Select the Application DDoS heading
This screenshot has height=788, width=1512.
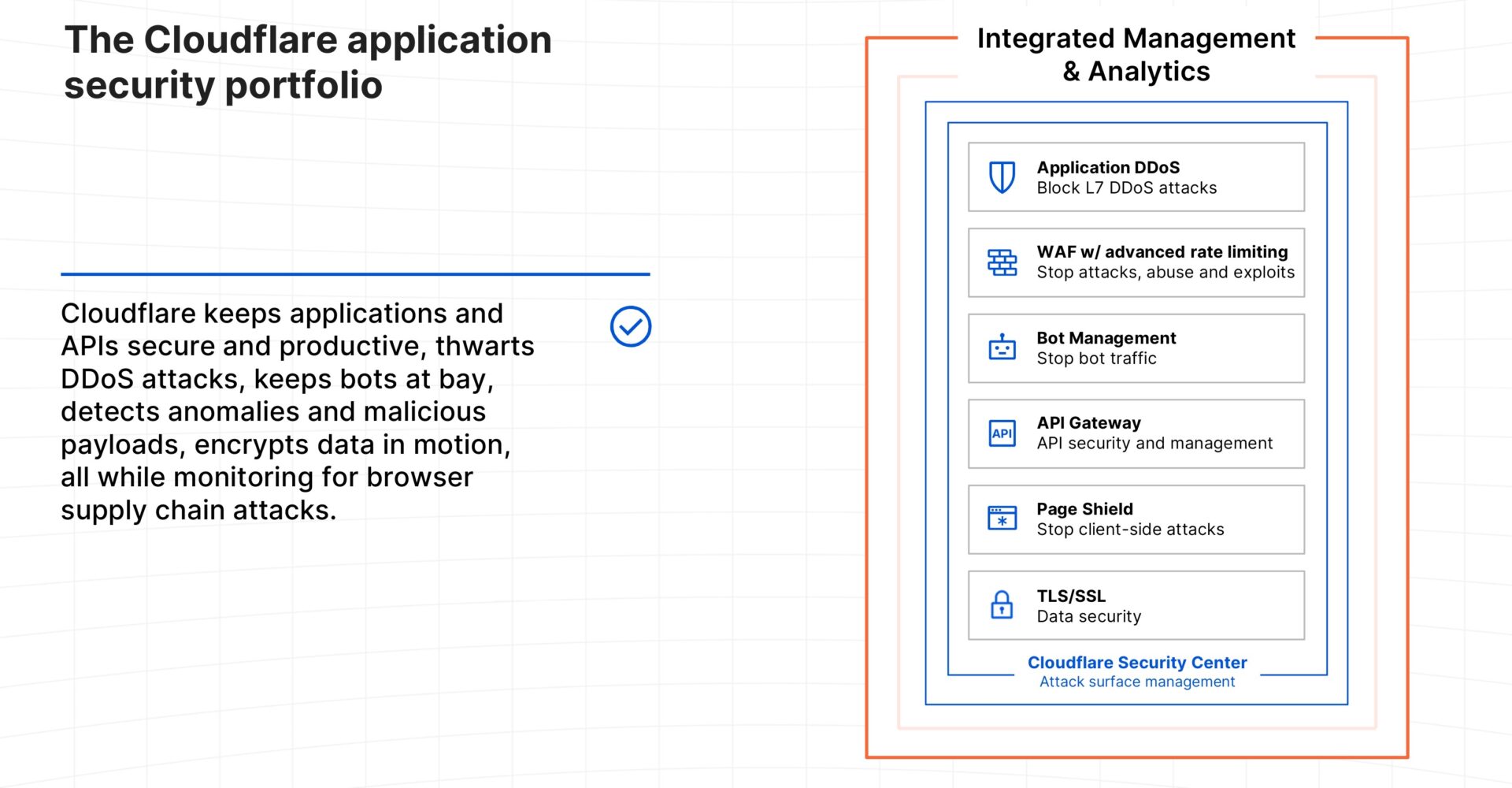click(1108, 167)
